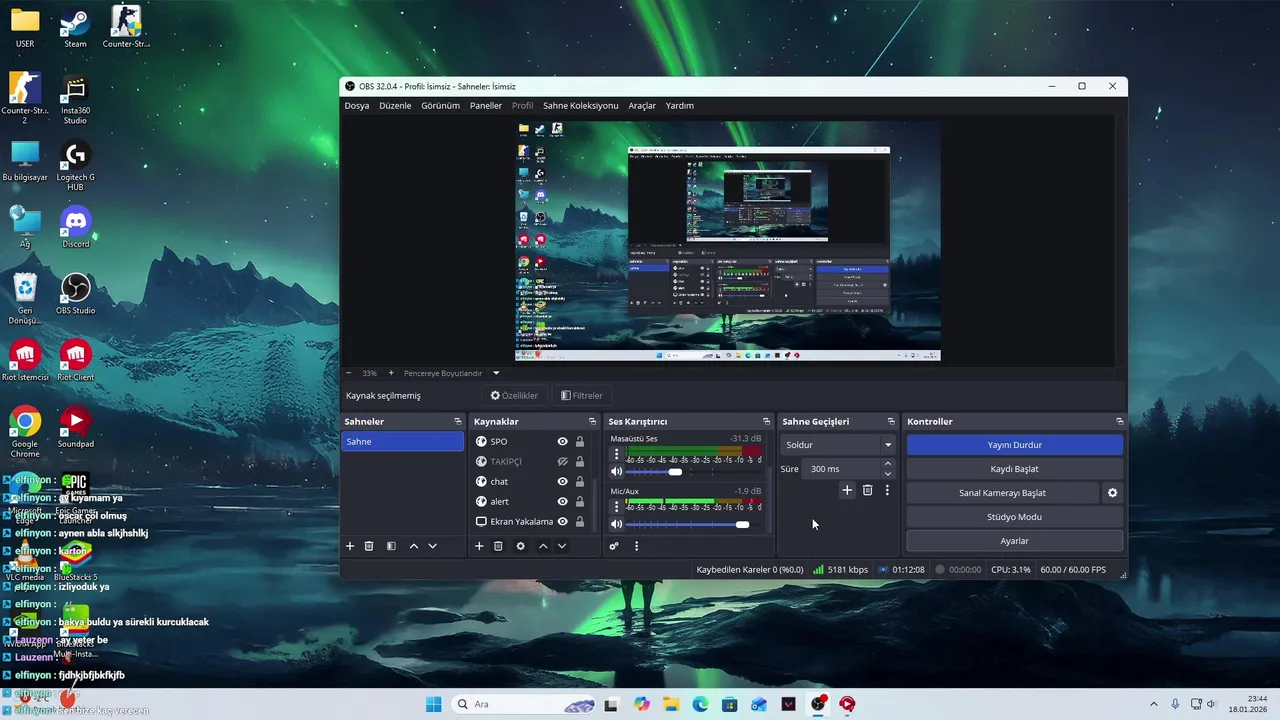Open source properties gear in Kaynaklar toolbar
Viewport: 1280px width, 720px height.
pos(520,546)
